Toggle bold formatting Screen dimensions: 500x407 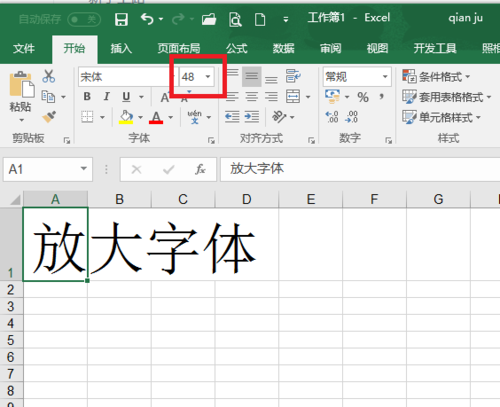click(87, 97)
